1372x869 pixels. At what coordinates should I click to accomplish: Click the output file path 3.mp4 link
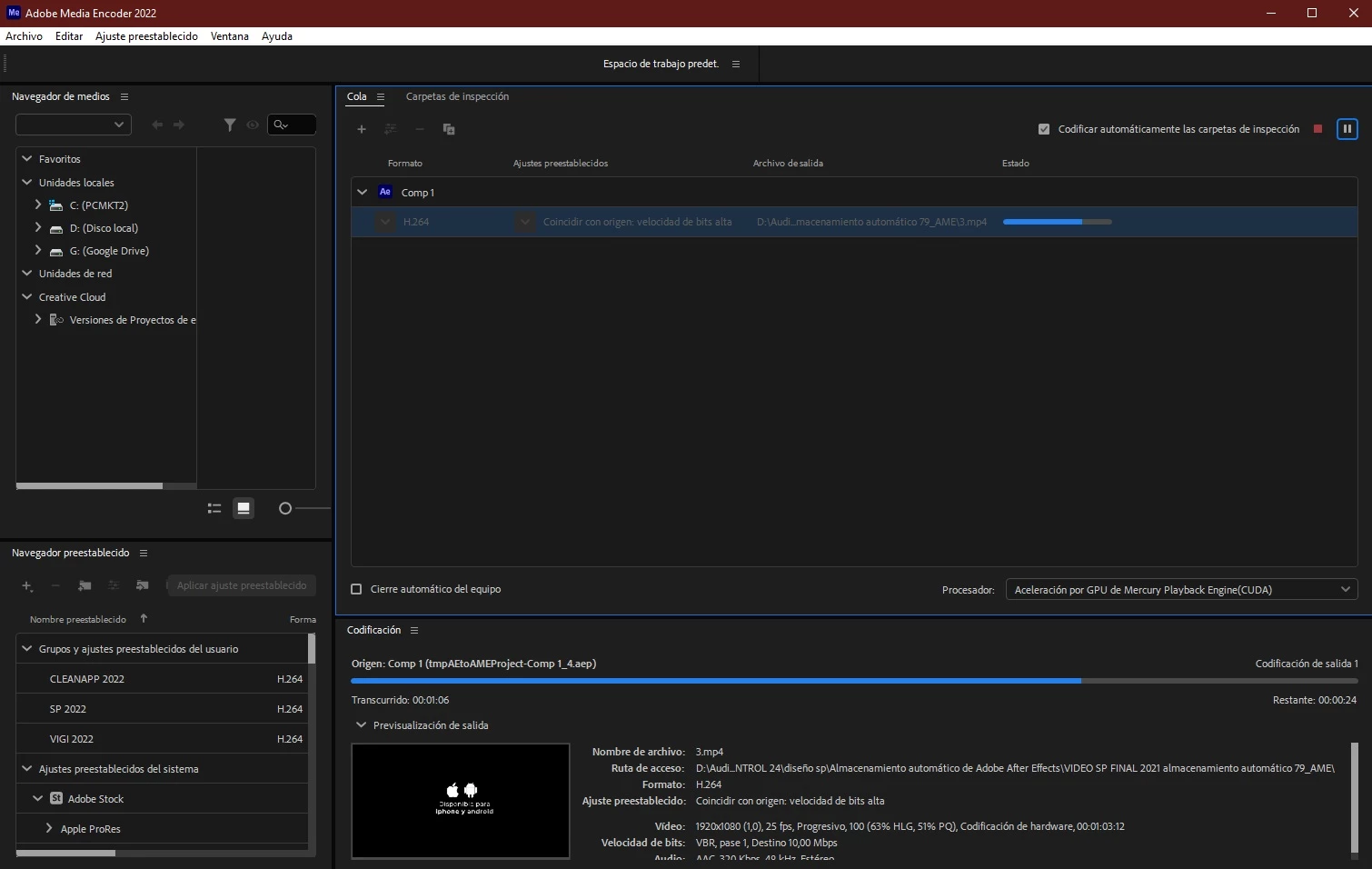pyautogui.click(x=871, y=222)
